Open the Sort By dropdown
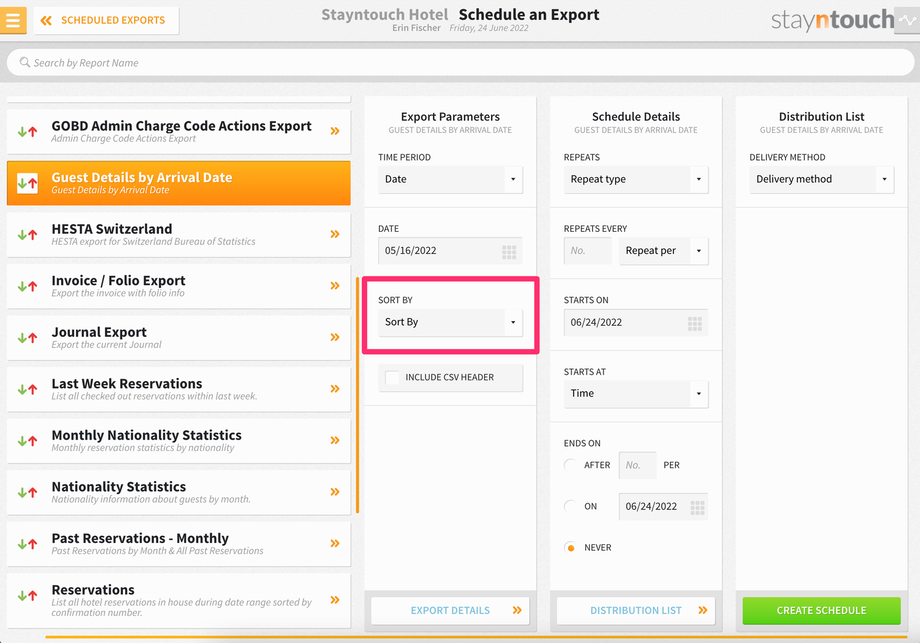Image resolution: width=920 pixels, height=643 pixels. 450,322
